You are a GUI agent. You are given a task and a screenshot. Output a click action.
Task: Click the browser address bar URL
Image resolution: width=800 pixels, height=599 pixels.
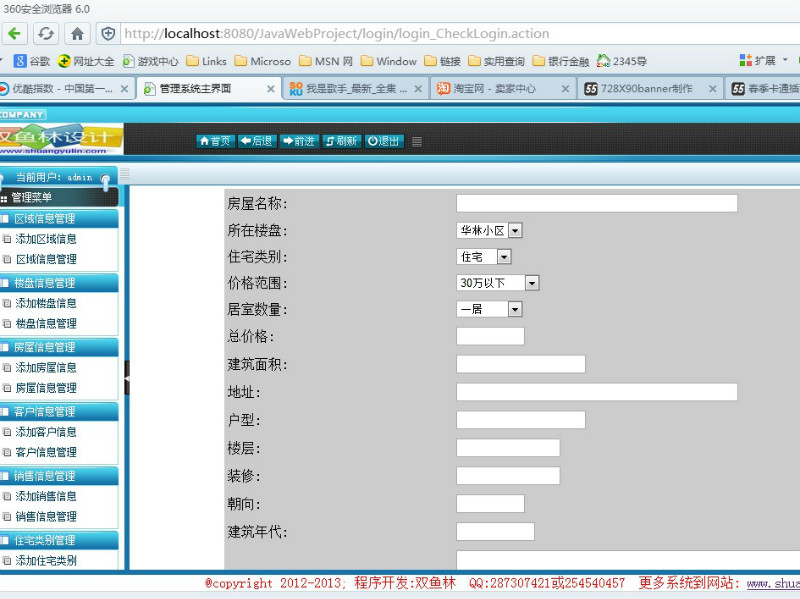(x=337, y=34)
